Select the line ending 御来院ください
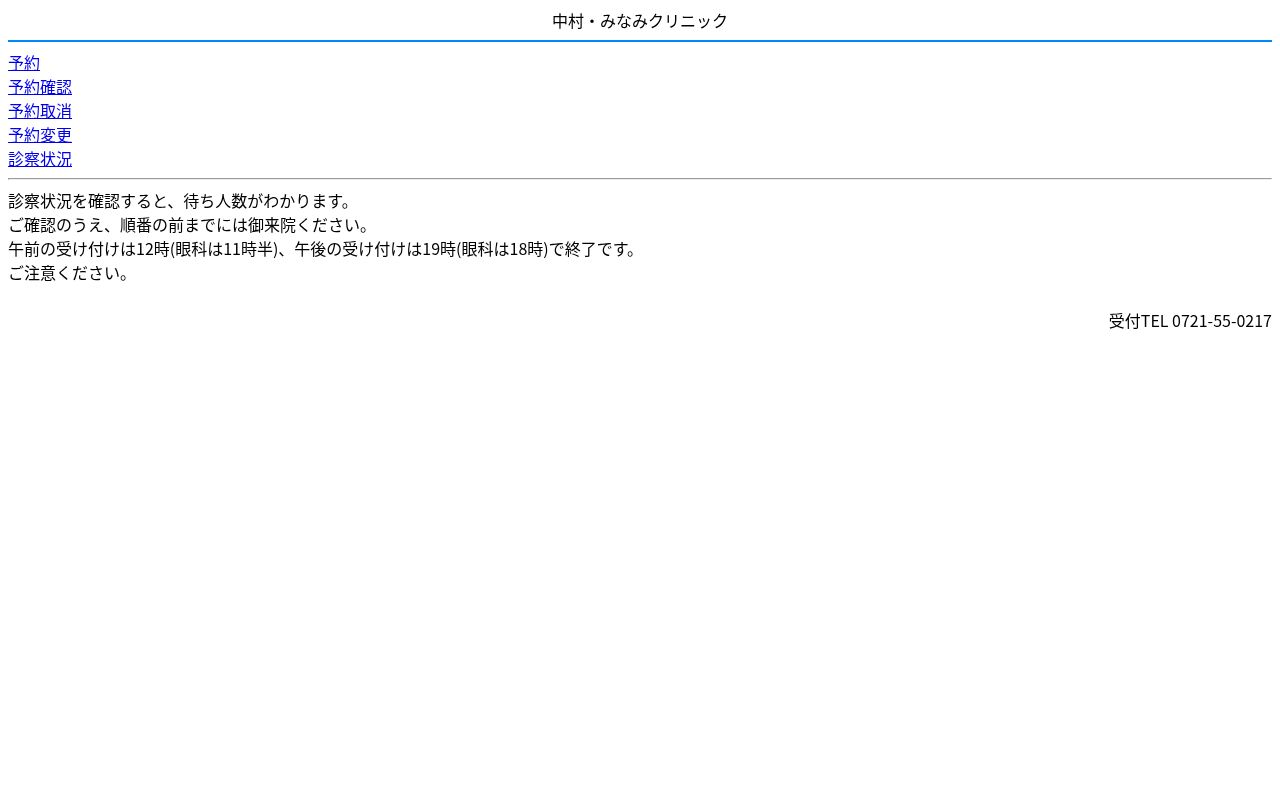 click(190, 225)
